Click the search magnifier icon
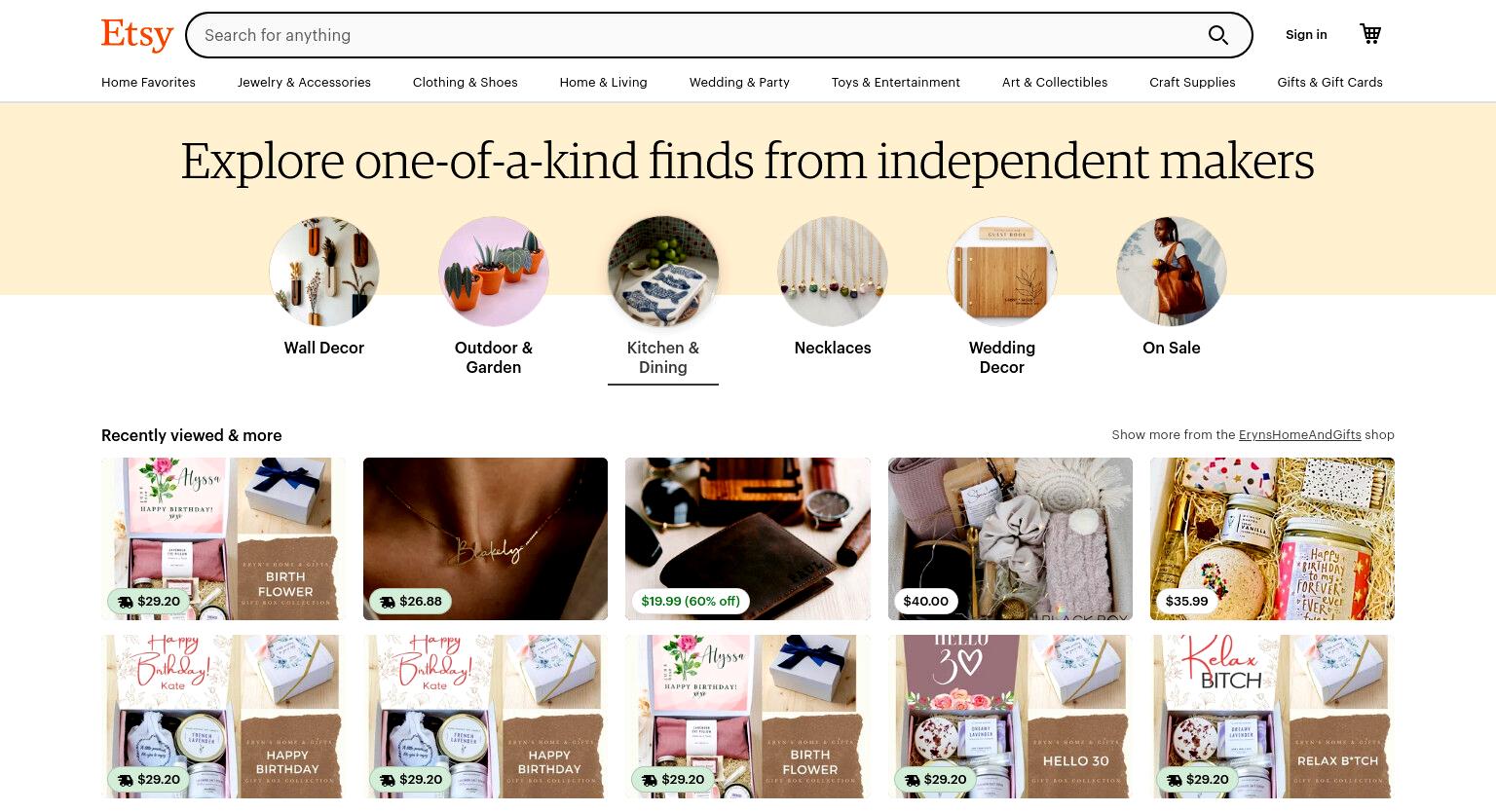Image resolution: width=1496 pixels, height=812 pixels. [1218, 35]
